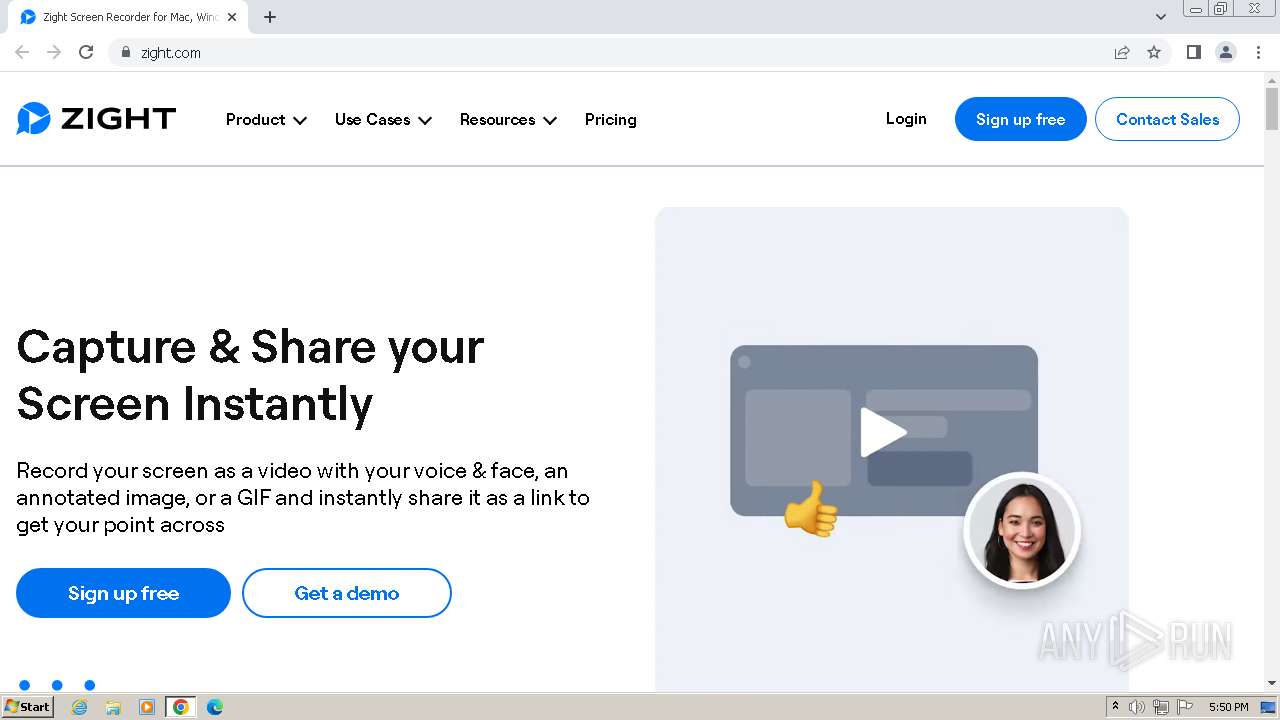Open network status tray icon
1280x720 pixels.
[1161, 707]
